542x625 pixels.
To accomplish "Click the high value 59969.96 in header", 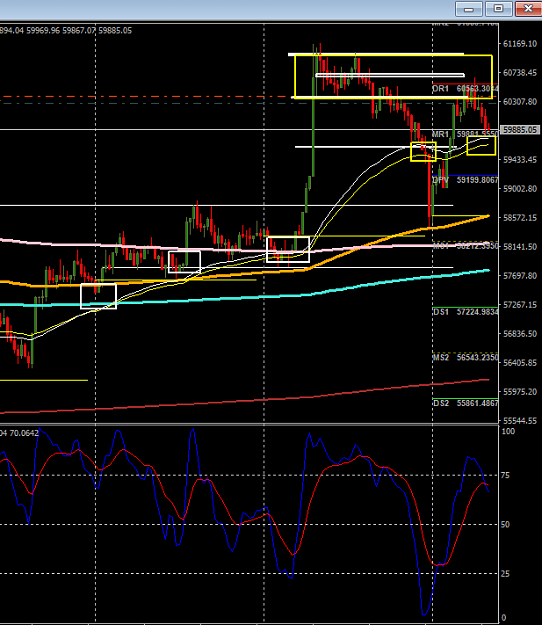I will (x=43, y=30).
